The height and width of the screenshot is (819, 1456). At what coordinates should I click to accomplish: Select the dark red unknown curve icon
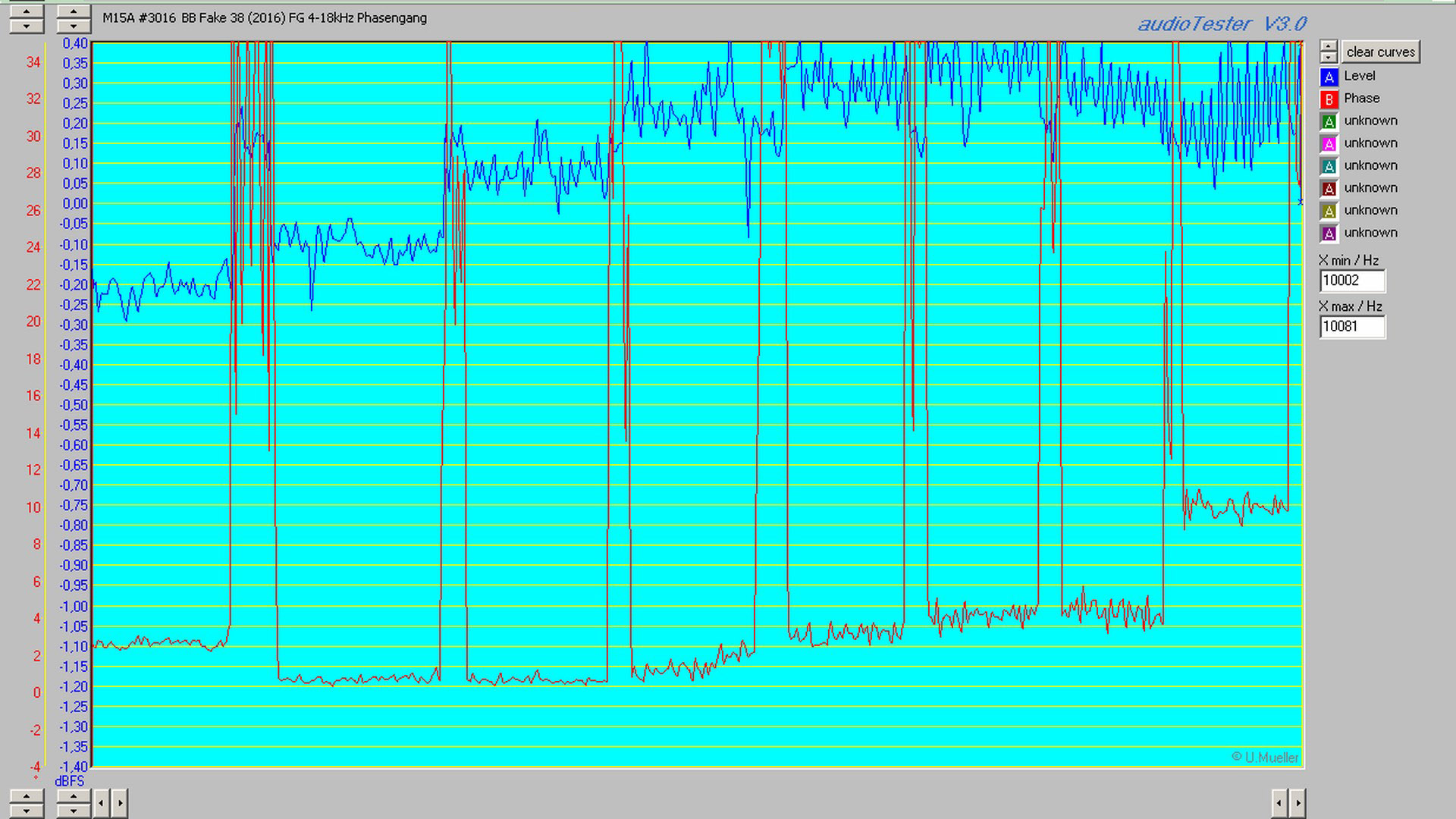tap(1329, 189)
